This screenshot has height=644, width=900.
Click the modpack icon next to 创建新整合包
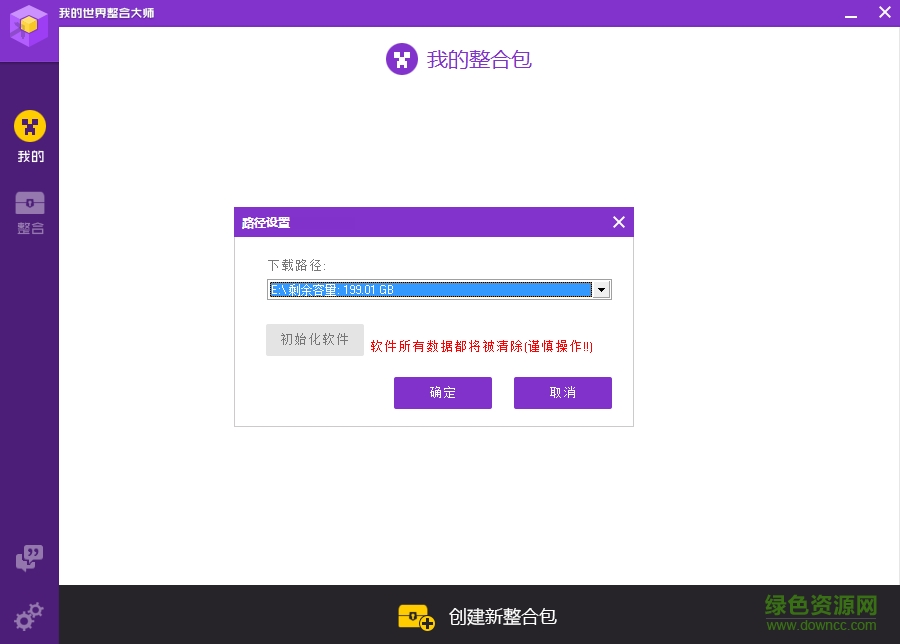(416, 617)
